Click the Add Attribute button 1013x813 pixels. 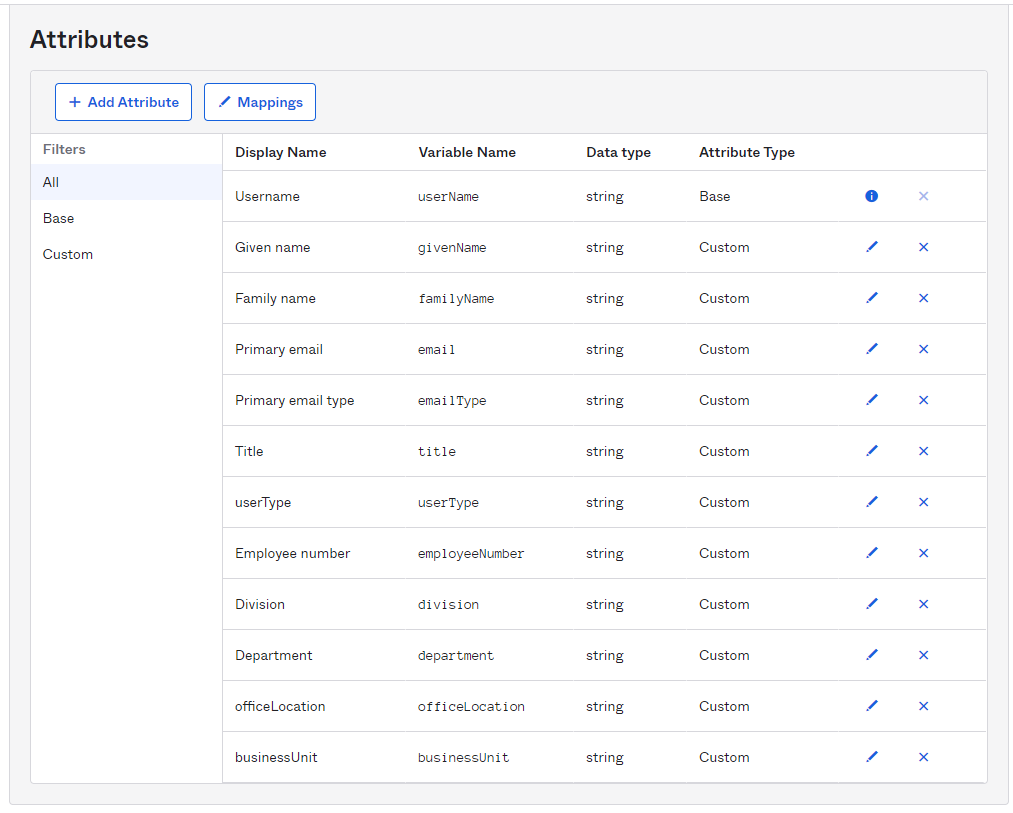click(123, 102)
